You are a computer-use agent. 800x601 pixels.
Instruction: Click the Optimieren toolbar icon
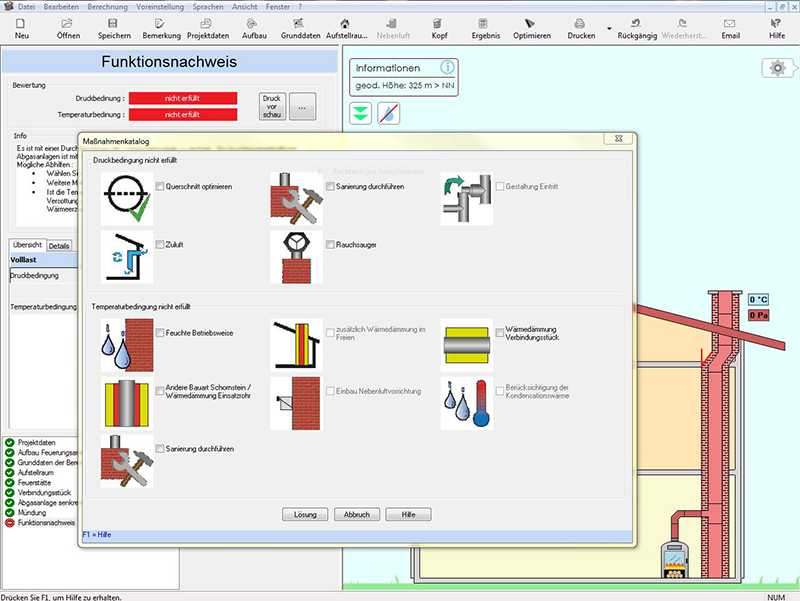[x=531, y=27]
